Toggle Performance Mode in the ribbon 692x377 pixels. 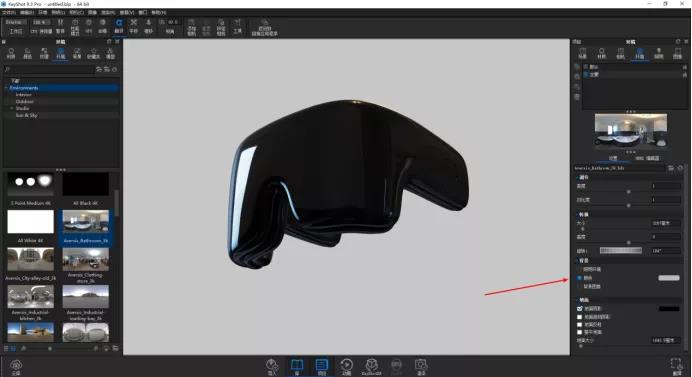pyautogui.click(x=75, y=26)
